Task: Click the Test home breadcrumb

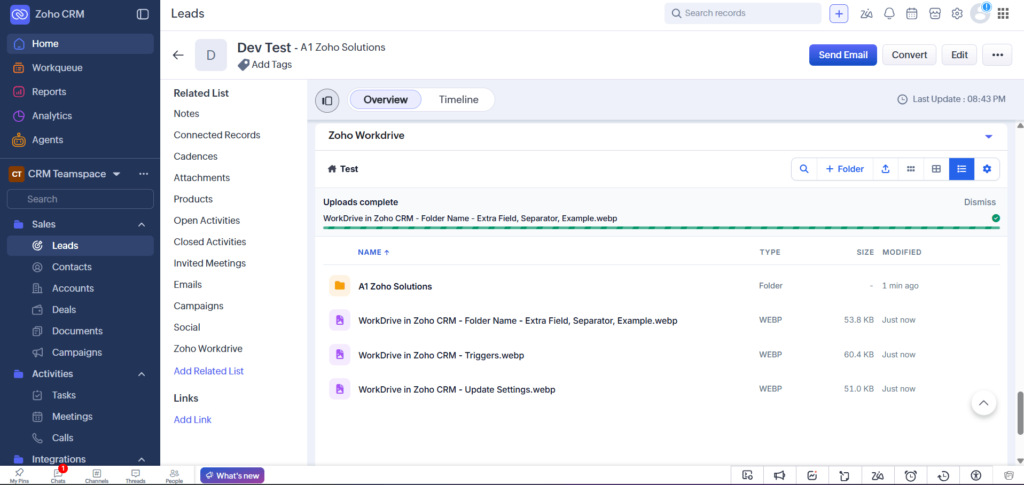Action: point(343,168)
